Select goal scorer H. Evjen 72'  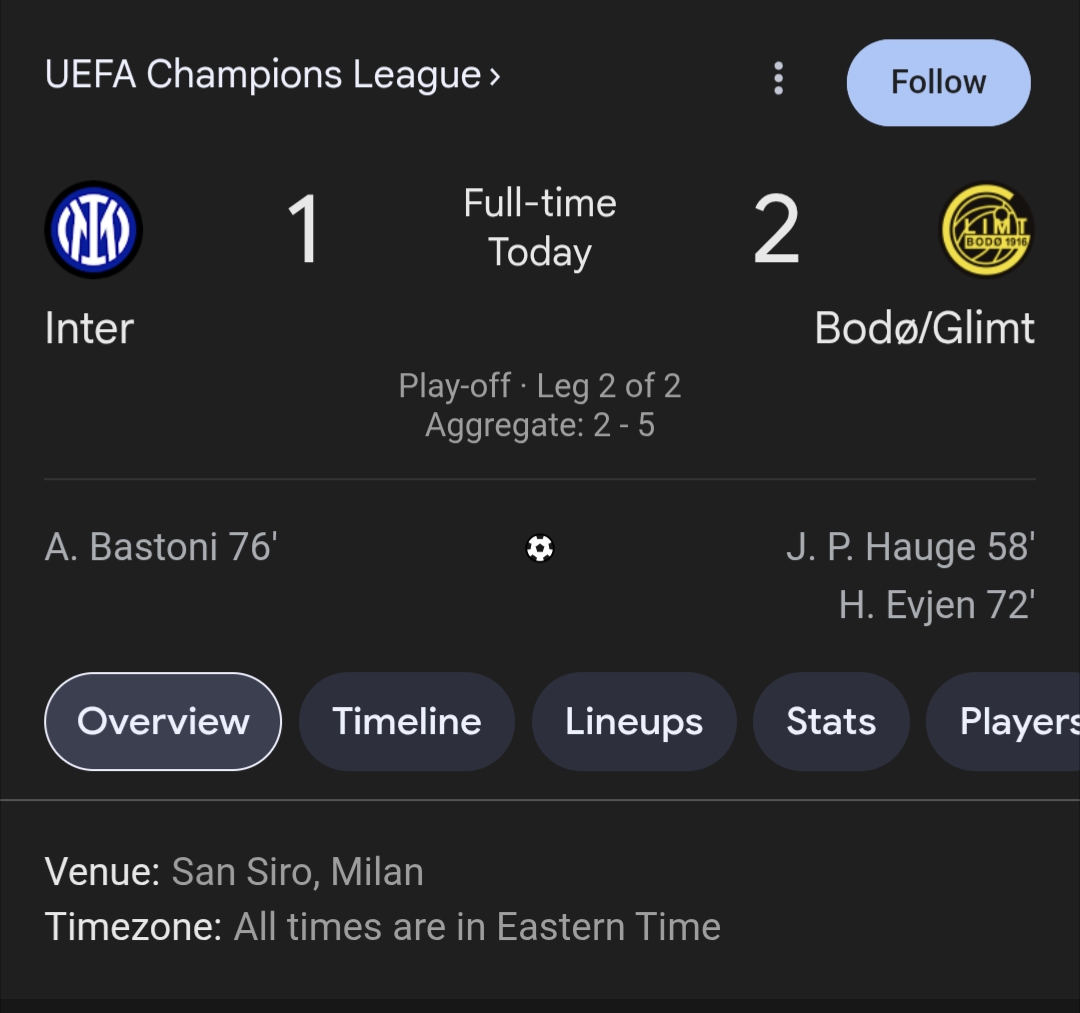937,605
